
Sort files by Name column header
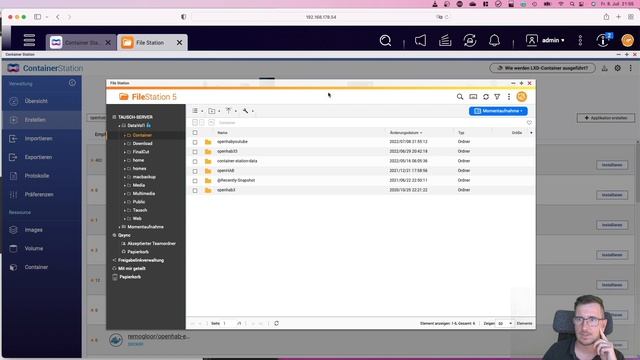tap(222, 133)
